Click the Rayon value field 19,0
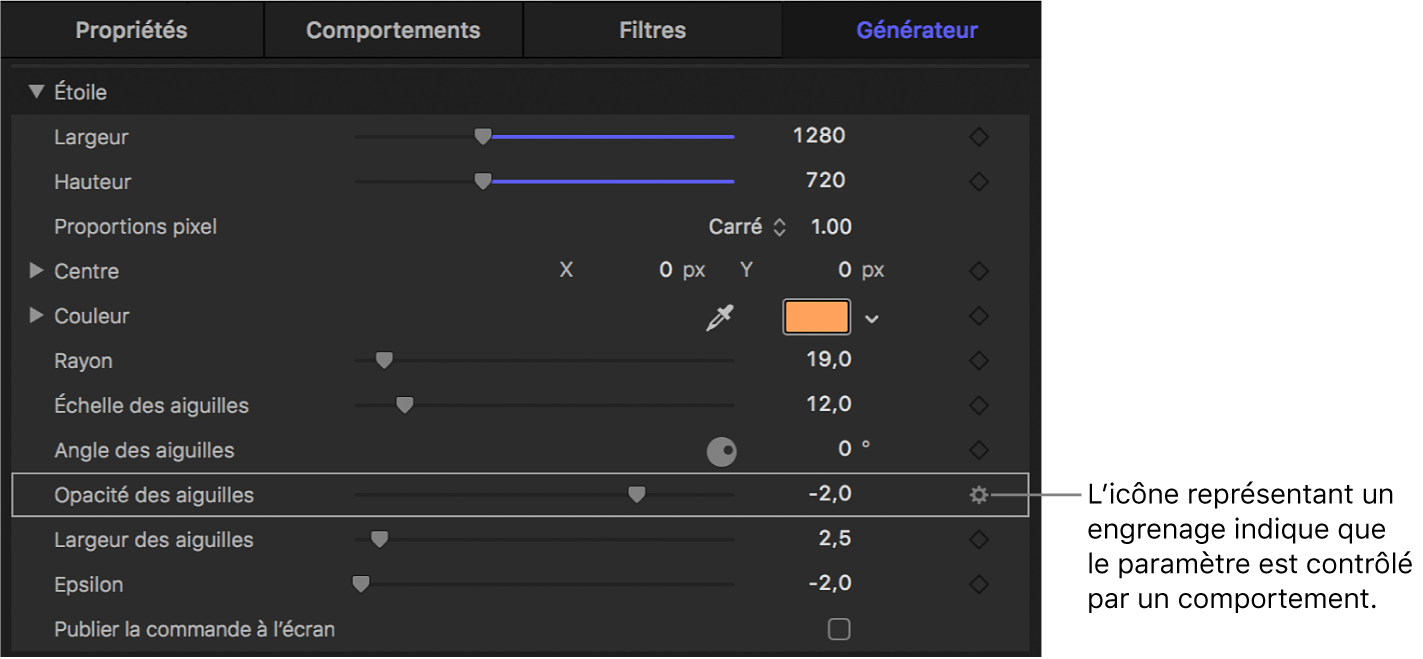The height and width of the screenshot is (659, 1423). (828, 360)
